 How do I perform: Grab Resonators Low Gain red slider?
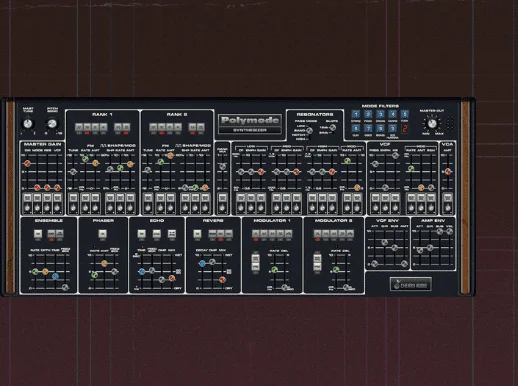(261, 172)
